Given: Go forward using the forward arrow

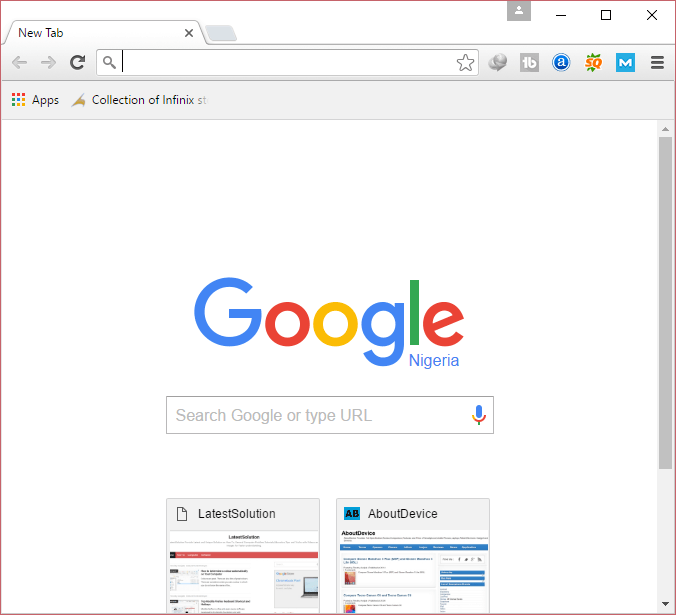Looking at the screenshot, I should 48,63.
